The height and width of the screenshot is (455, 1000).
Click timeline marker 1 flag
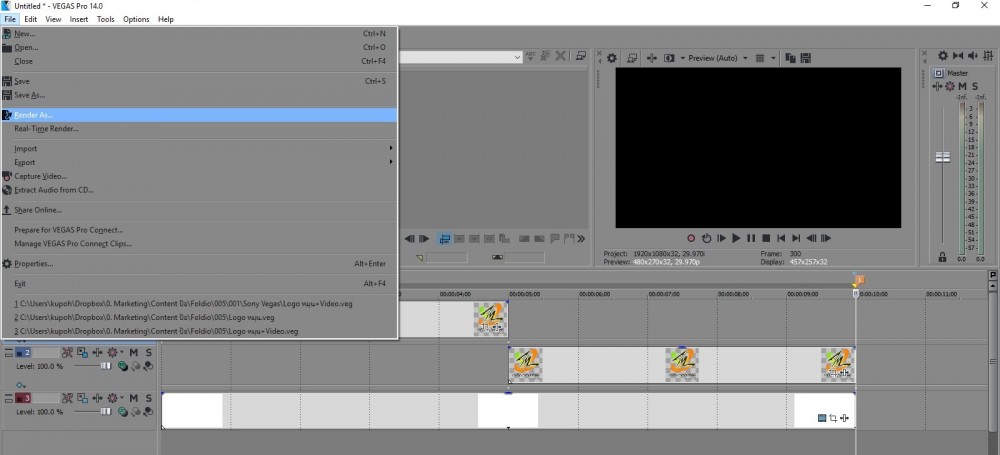859,280
